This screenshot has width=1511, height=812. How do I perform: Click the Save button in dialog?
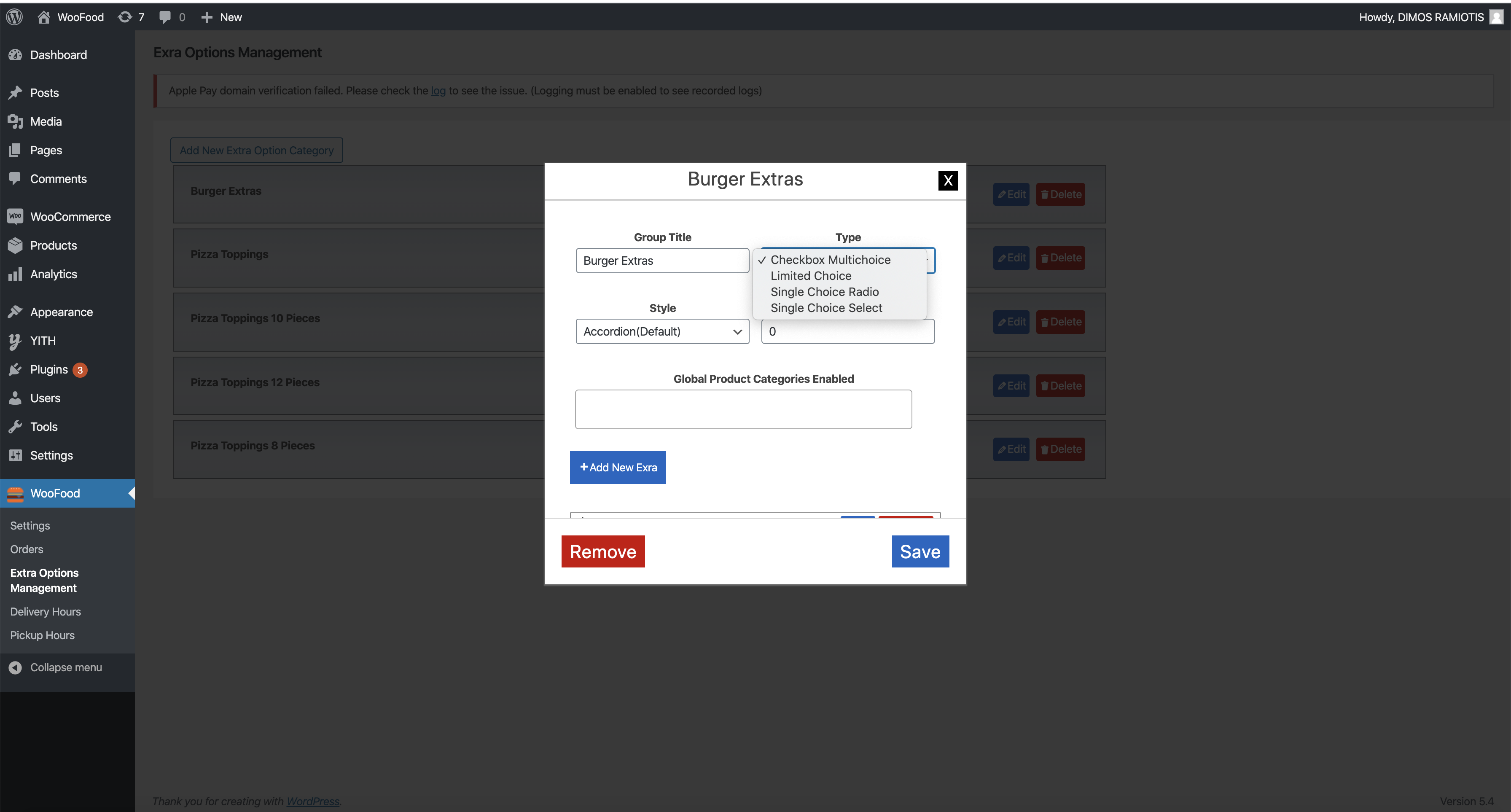(920, 551)
